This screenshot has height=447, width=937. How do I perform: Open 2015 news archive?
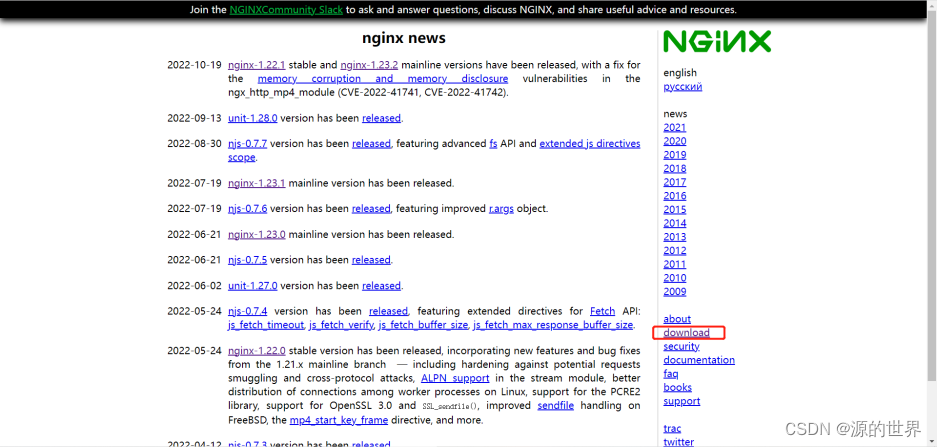point(675,210)
